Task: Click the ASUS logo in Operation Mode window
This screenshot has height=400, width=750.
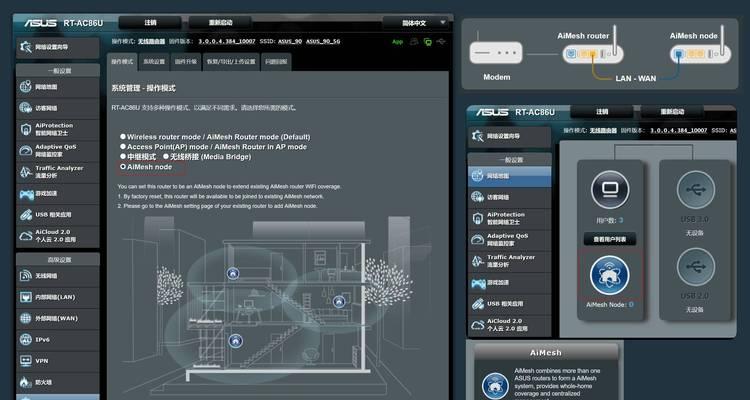Action: [41, 23]
